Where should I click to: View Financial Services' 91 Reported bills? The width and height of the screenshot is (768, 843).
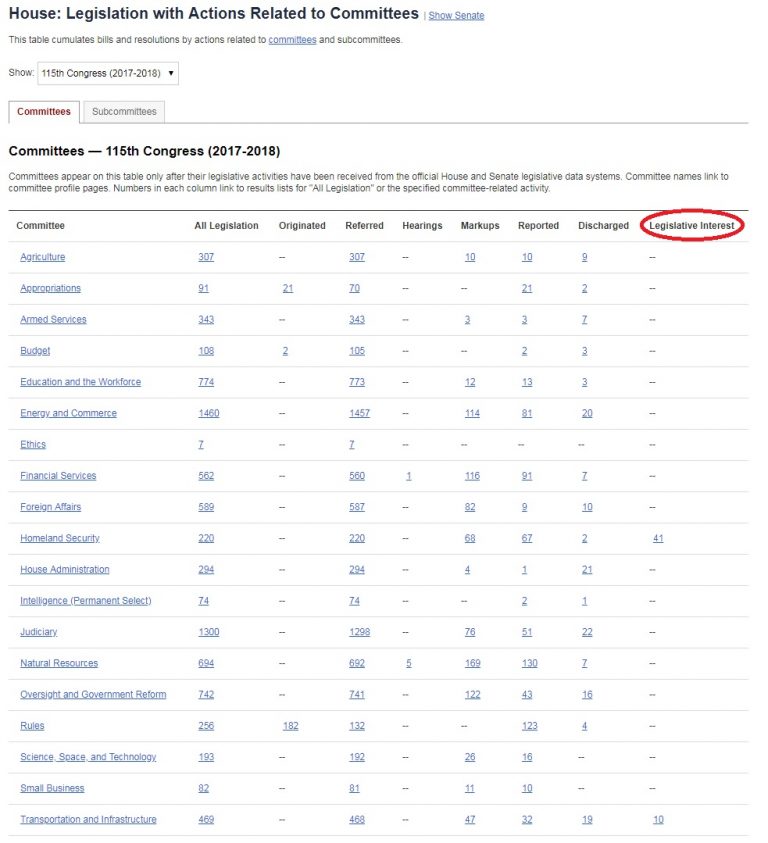coord(527,476)
